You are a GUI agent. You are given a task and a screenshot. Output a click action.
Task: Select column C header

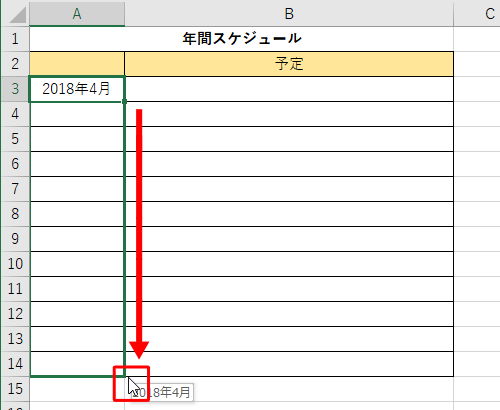[x=477, y=13]
